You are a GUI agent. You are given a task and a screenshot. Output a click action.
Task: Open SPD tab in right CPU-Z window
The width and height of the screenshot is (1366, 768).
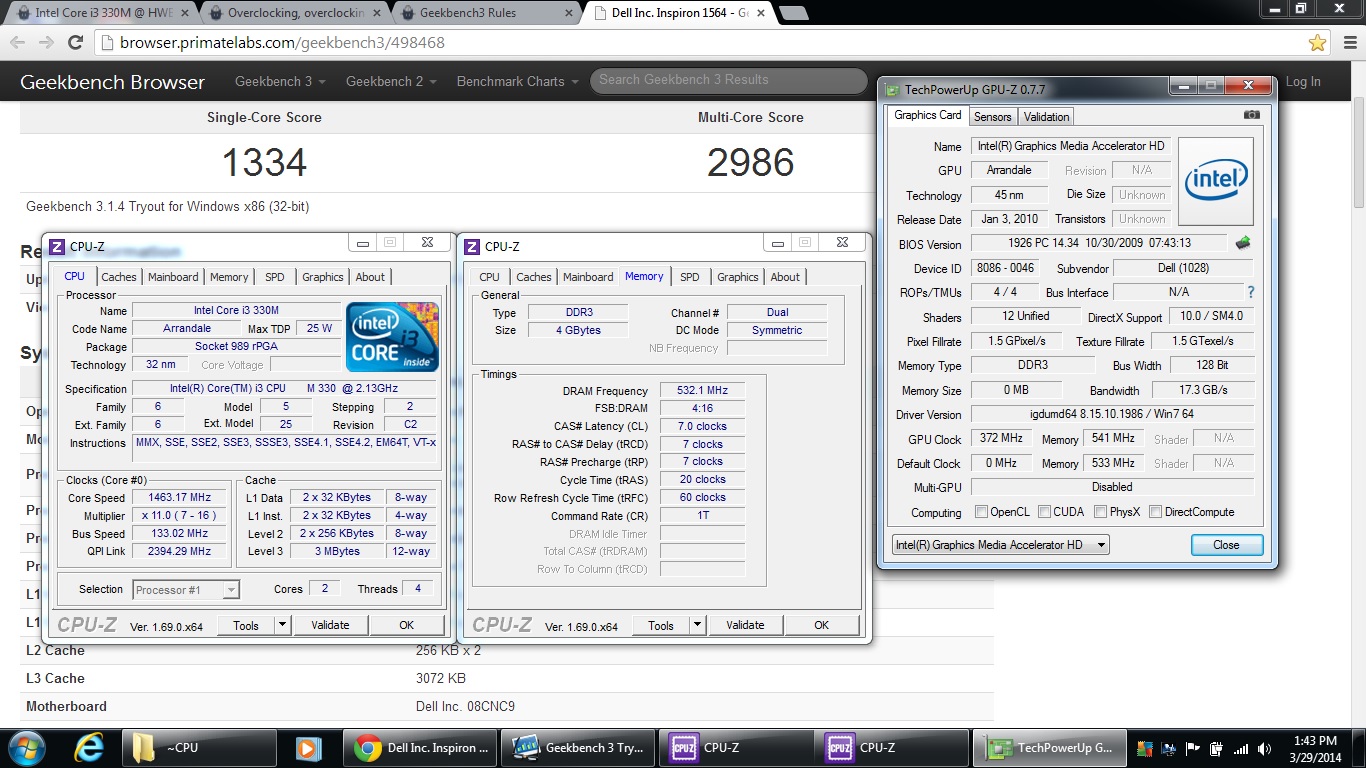tap(689, 277)
